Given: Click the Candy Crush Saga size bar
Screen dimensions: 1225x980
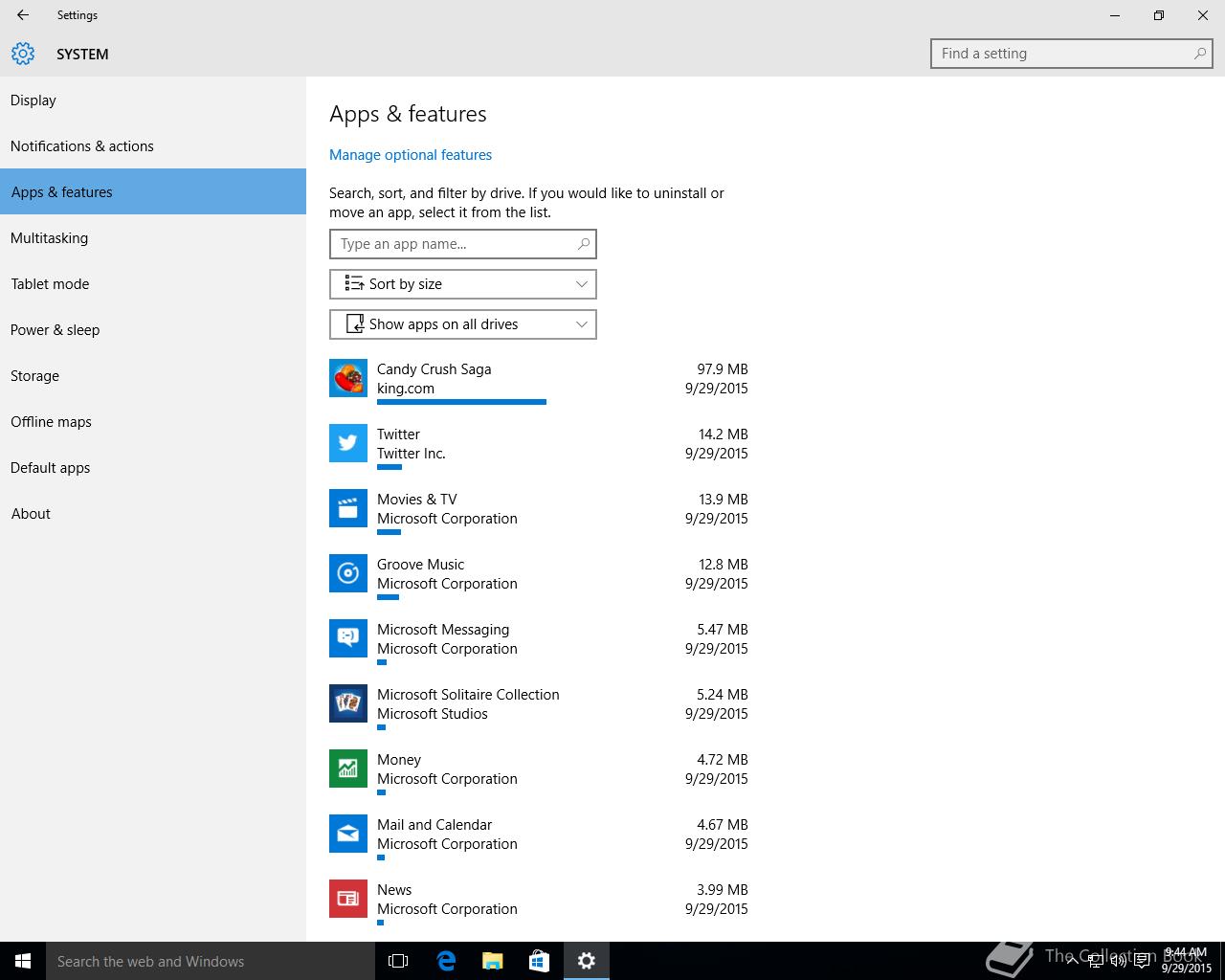Looking at the screenshot, I should click(461, 402).
